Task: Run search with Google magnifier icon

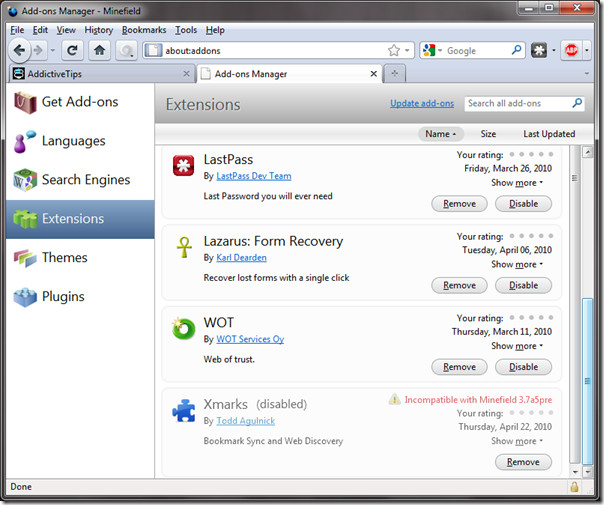Action: (516, 50)
